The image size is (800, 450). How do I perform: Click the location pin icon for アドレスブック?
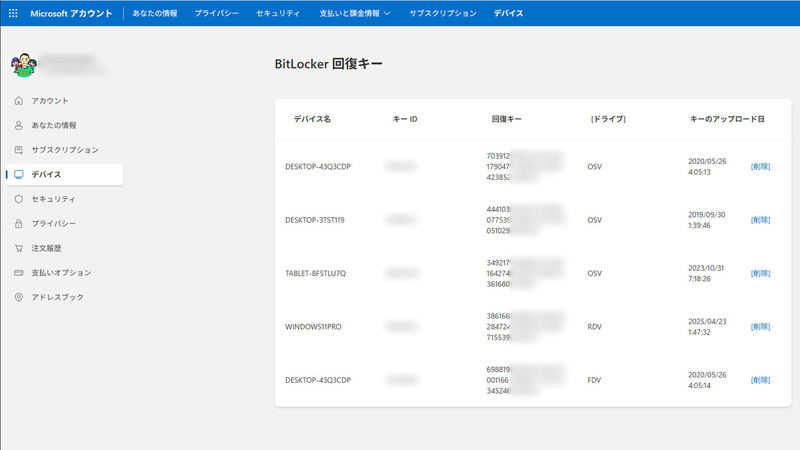tap(19, 297)
